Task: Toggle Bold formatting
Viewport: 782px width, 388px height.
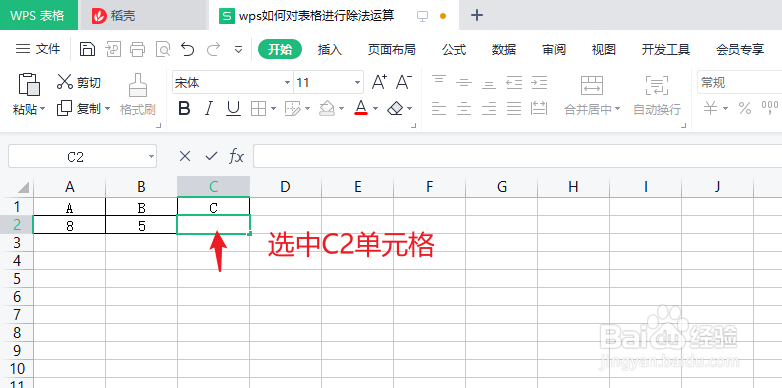Action: click(185, 108)
